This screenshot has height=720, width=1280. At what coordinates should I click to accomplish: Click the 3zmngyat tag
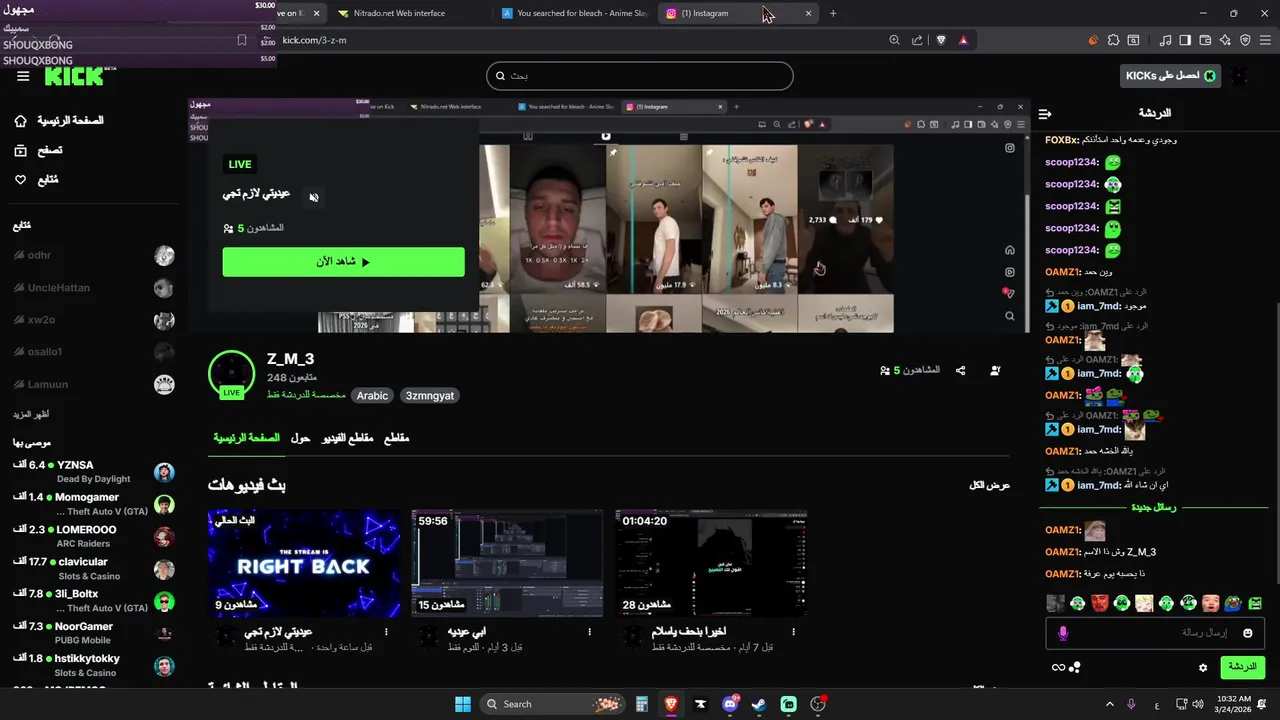tap(430, 396)
